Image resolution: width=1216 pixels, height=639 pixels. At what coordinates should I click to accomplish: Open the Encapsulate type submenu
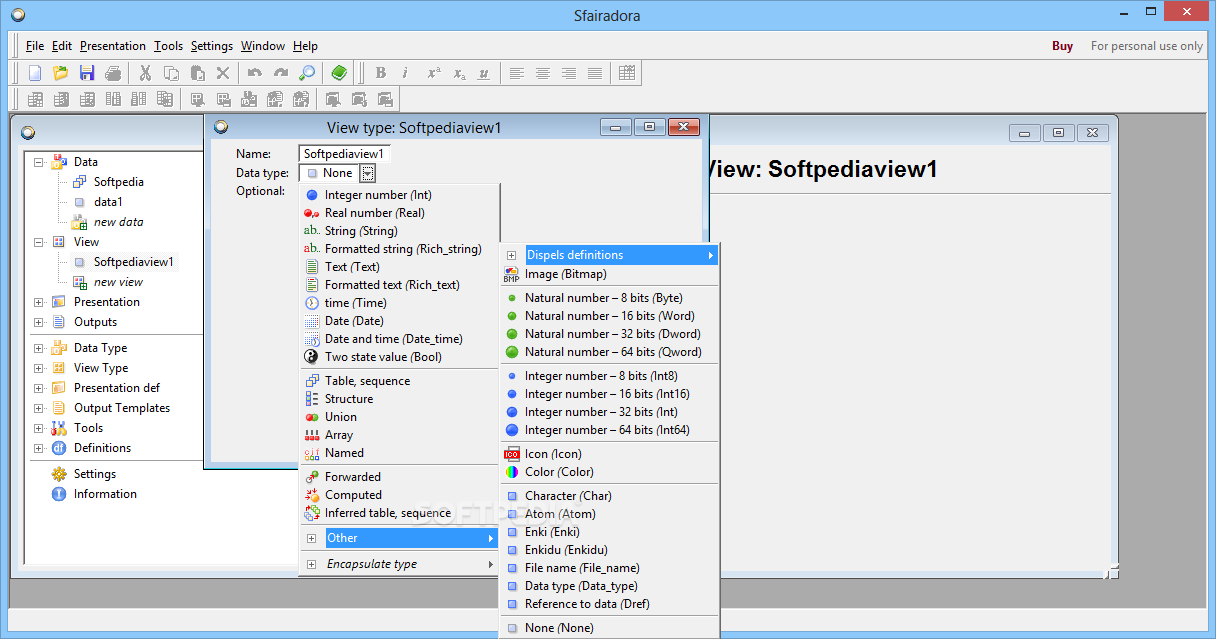400,564
